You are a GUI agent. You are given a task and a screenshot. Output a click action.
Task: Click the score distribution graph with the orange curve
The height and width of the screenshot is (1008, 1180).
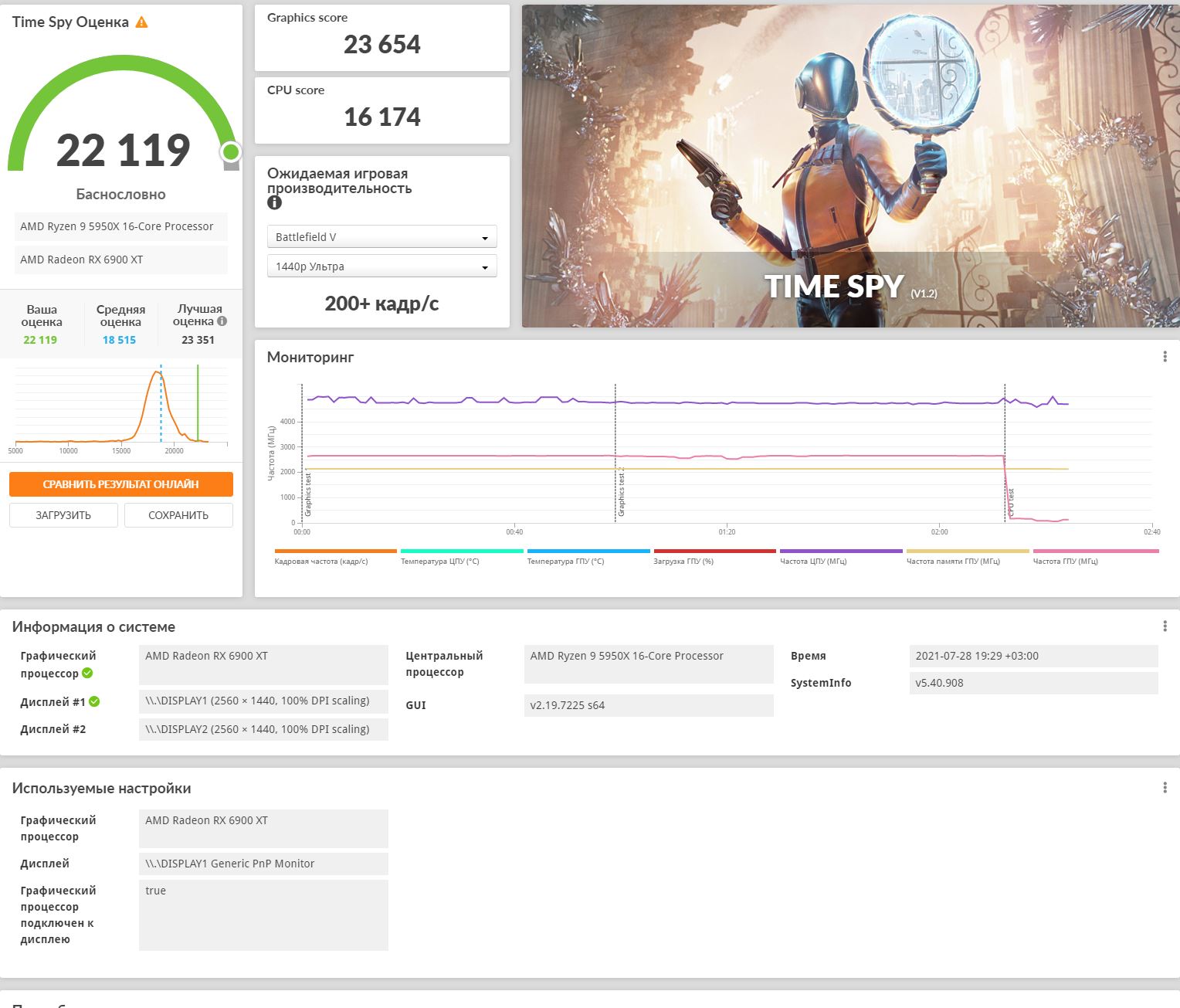click(x=121, y=409)
